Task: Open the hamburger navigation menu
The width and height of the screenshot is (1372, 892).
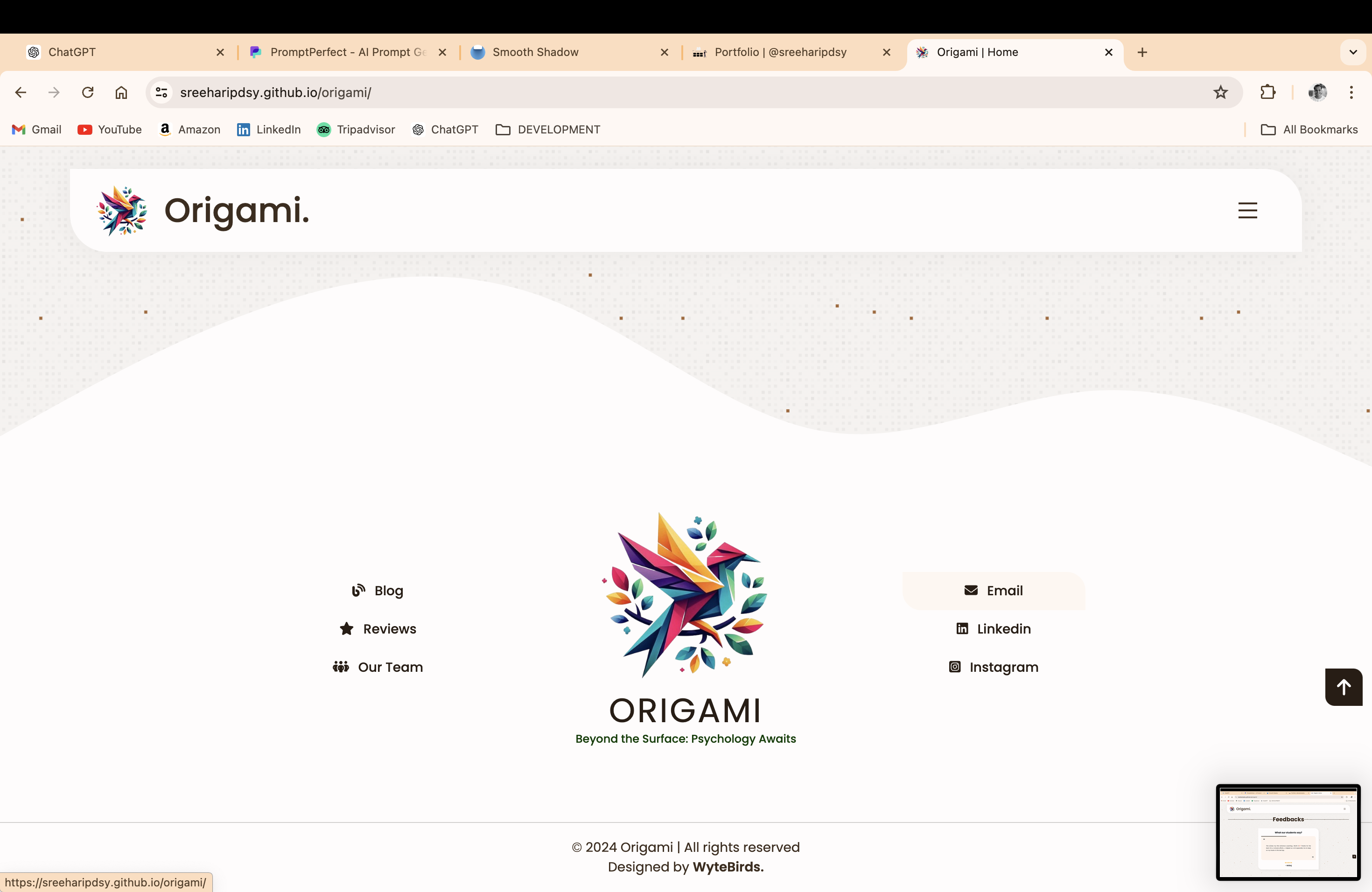Action: [x=1247, y=210]
